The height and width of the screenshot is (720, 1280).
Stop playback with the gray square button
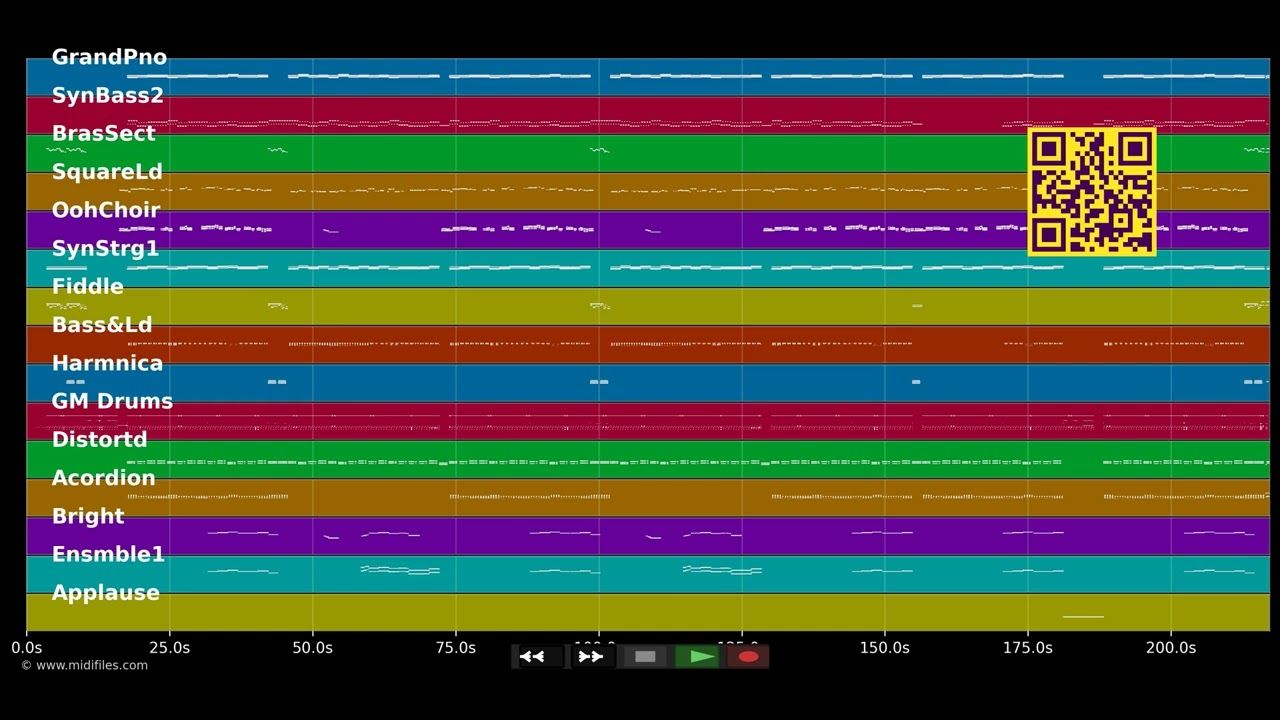(x=645, y=657)
